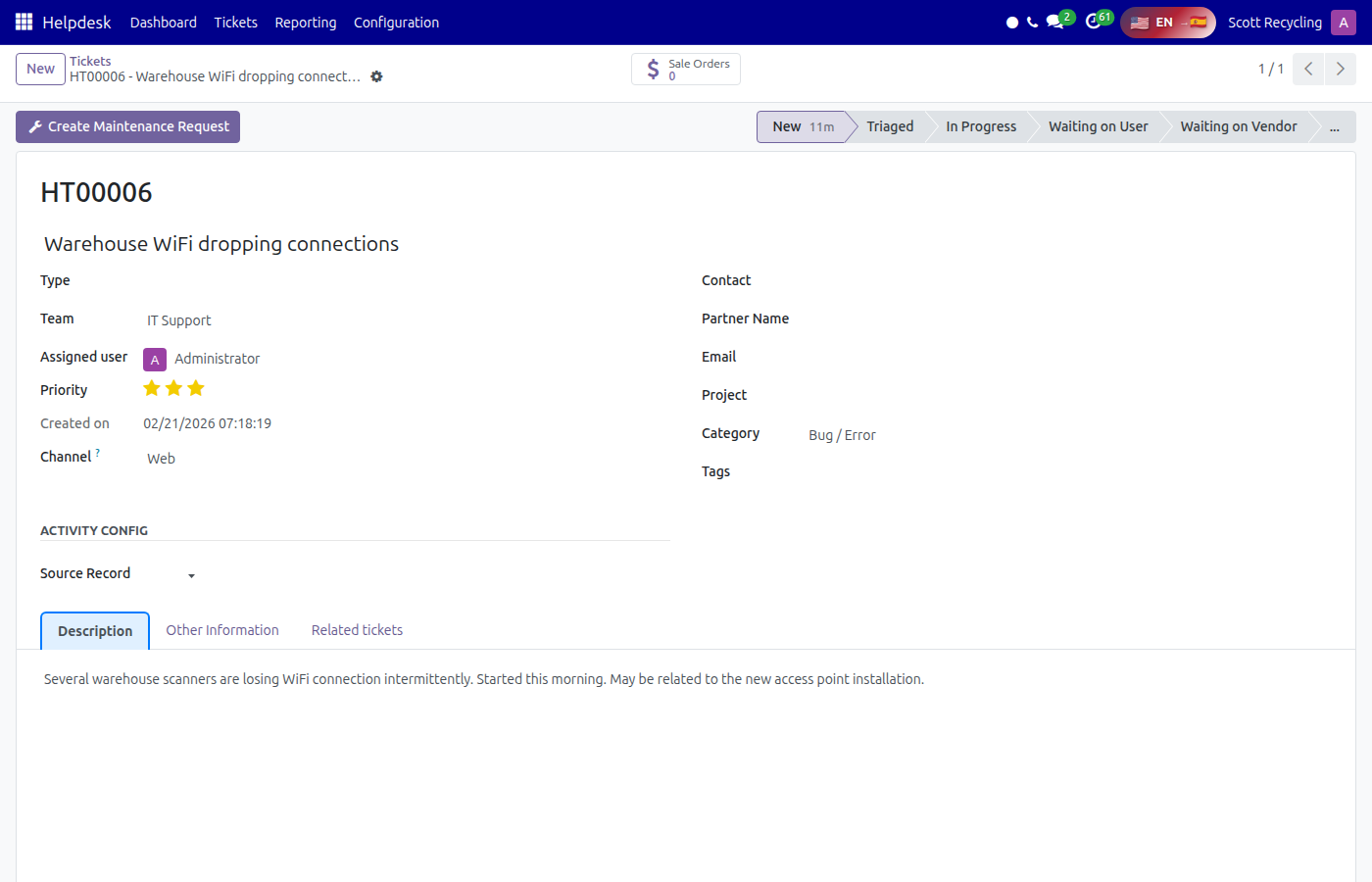This screenshot has height=882, width=1372.
Task: Open the apps grid menu icon
Action: [x=24, y=22]
